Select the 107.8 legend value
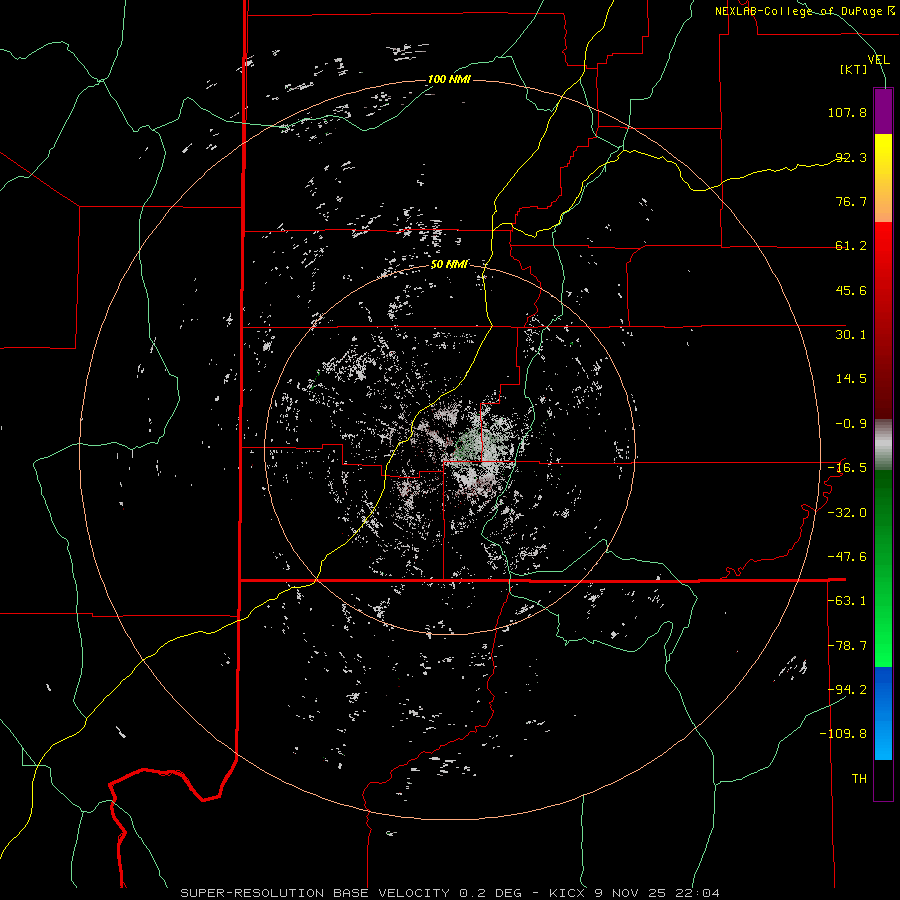Image resolution: width=900 pixels, height=900 pixels. (847, 112)
